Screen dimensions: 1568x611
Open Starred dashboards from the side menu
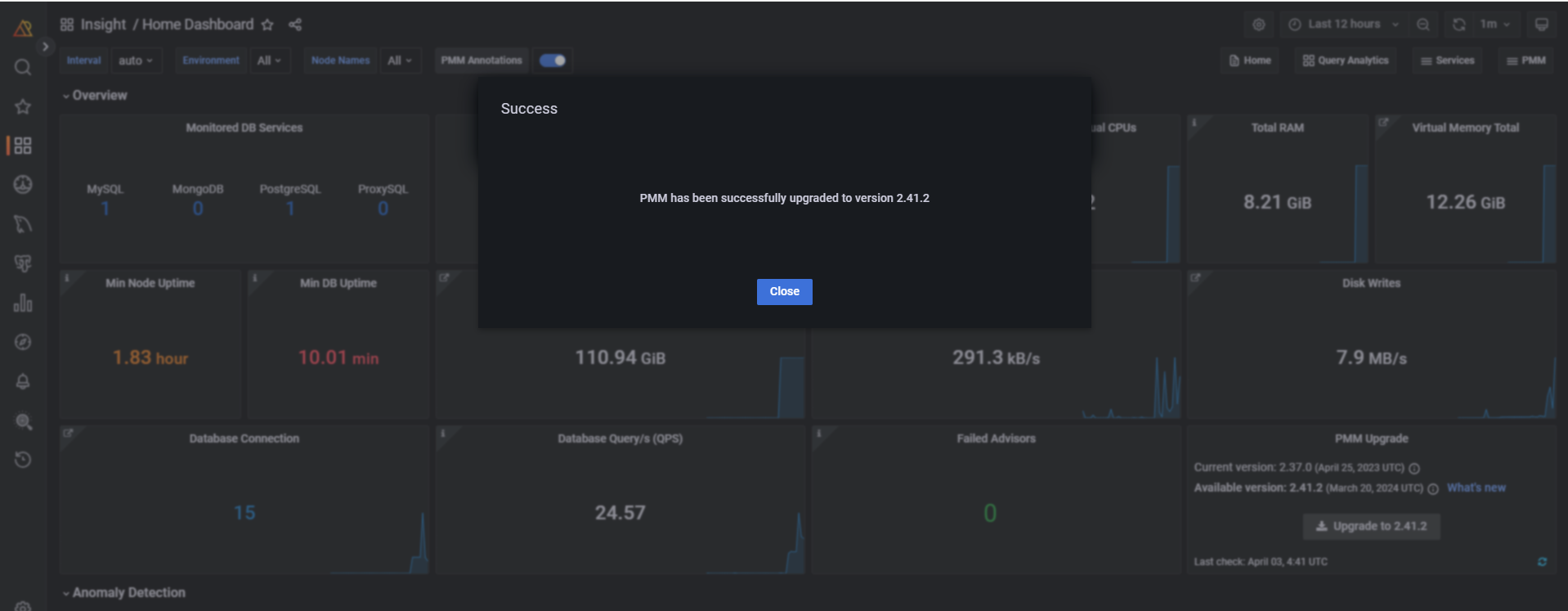coord(23,106)
